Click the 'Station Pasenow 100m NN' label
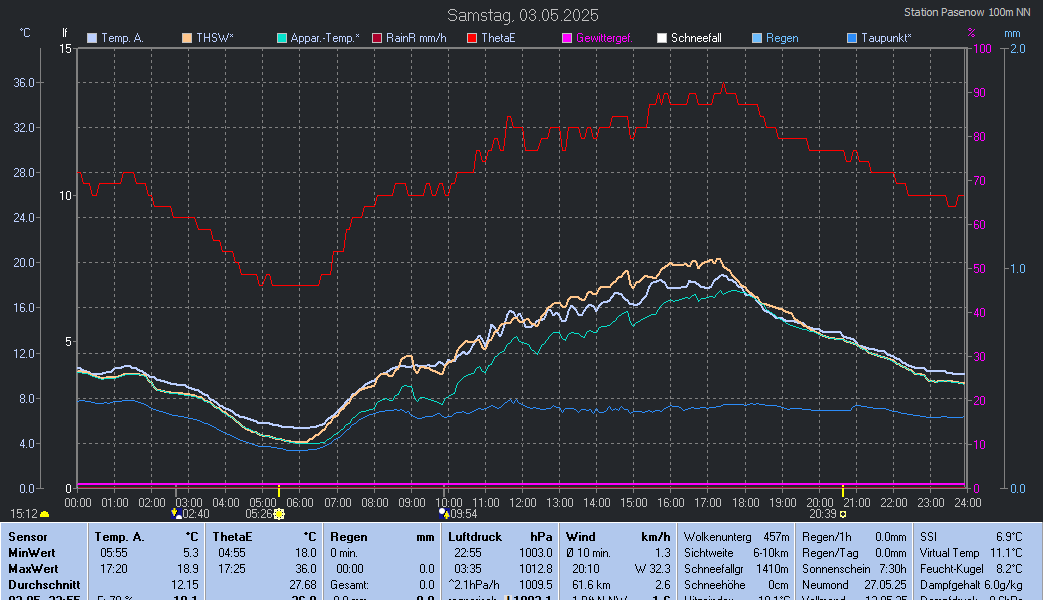 (x=967, y=12)
